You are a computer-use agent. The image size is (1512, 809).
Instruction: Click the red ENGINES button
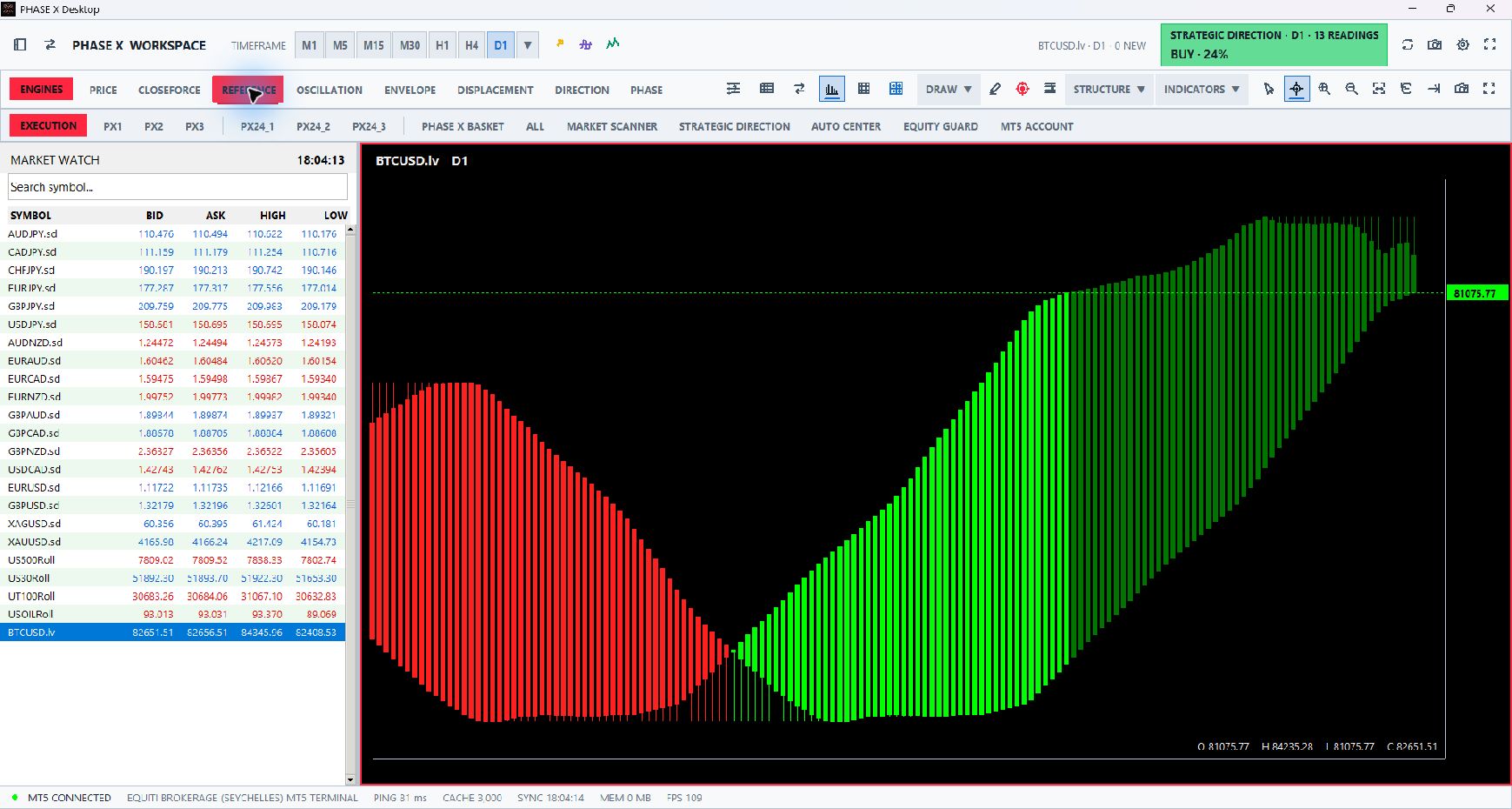tap(42, 89)
